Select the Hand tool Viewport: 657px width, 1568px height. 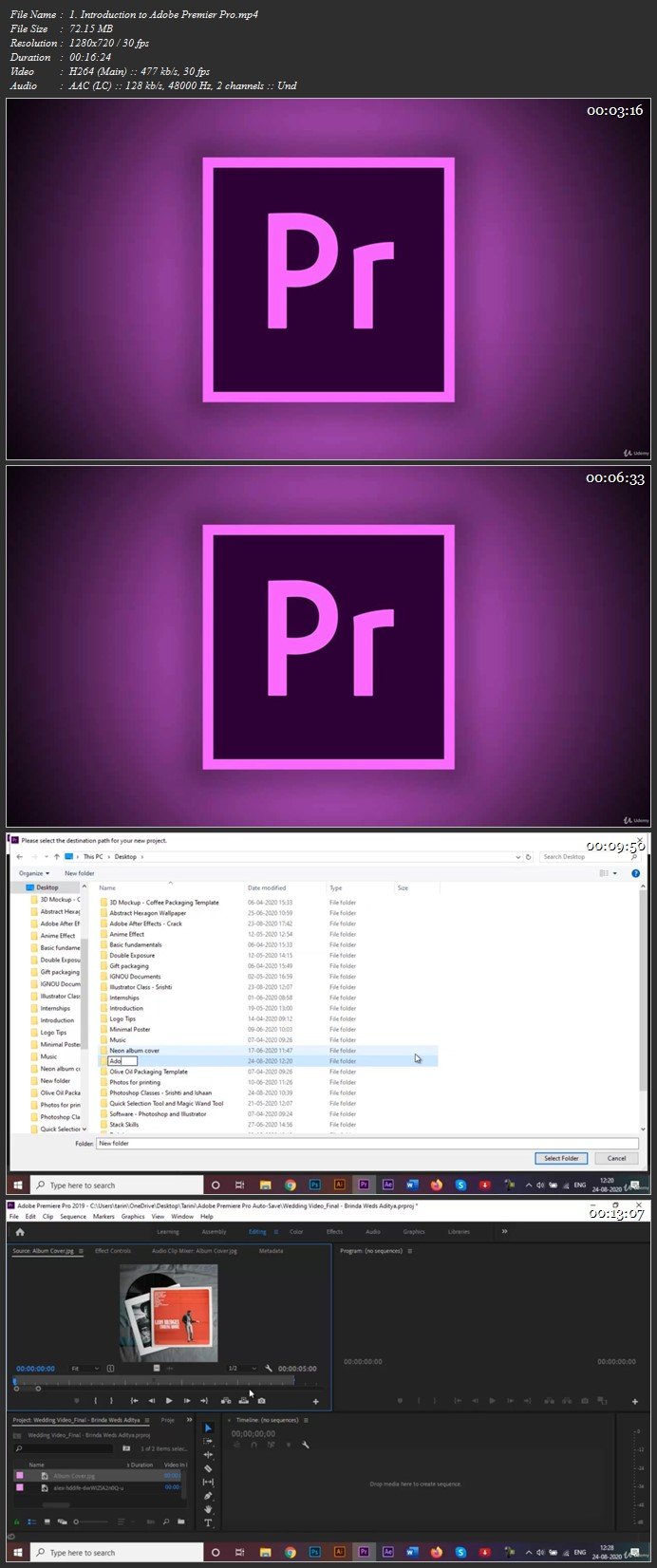pyautogui.click(x=209, y=1509)
